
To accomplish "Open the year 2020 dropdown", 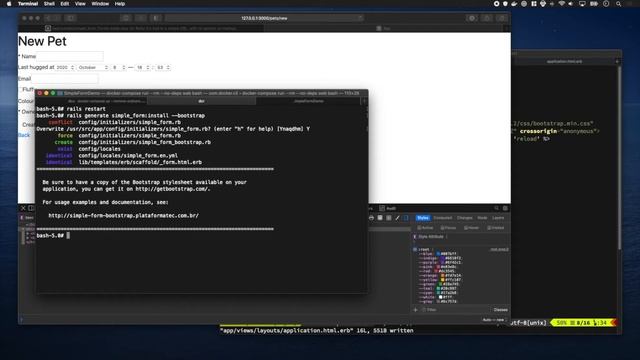I will click(x=65, y=67).
